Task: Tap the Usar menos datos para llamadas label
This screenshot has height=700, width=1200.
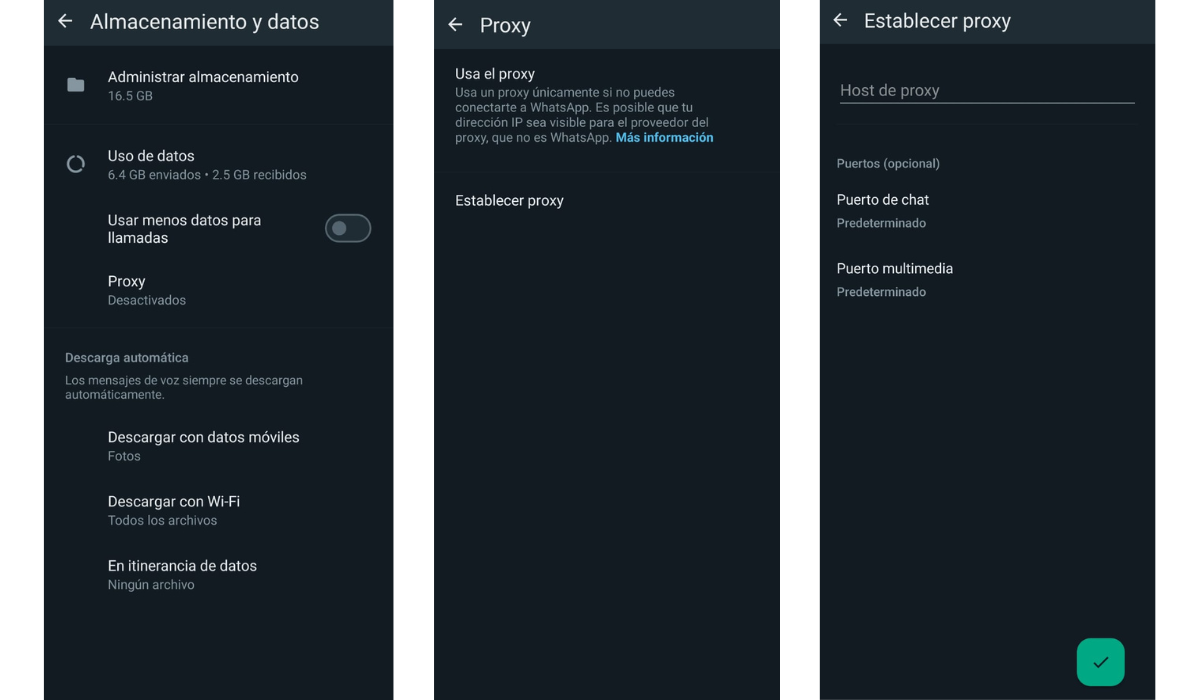Action: [184, 229]
